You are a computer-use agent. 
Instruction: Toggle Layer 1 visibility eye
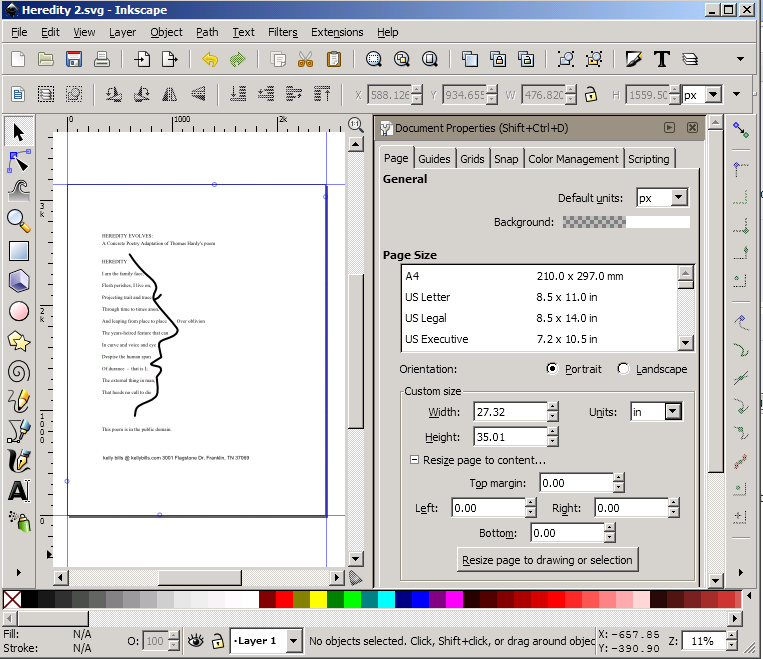196,640
